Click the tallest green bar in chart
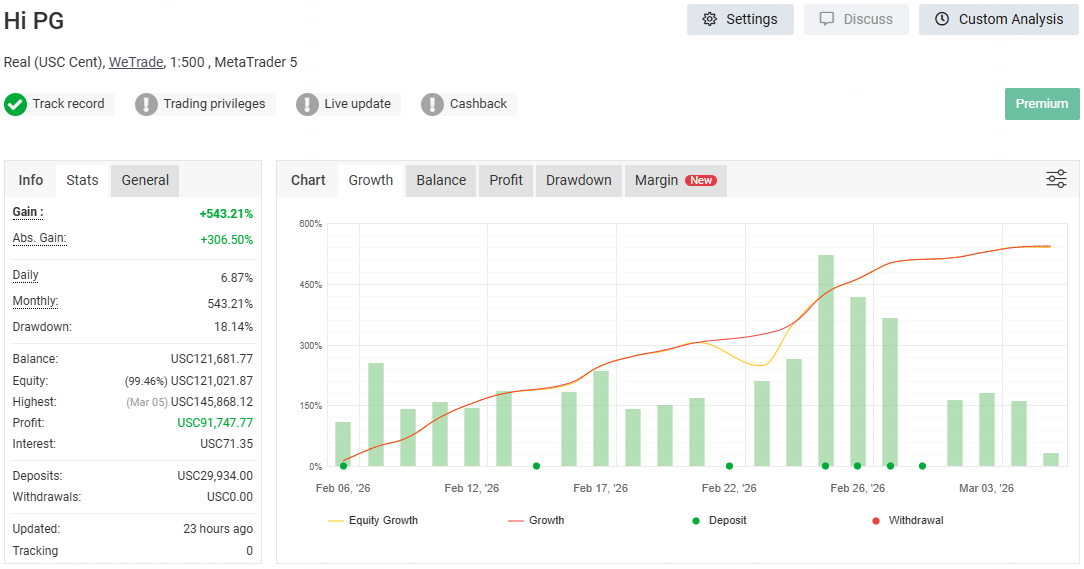 point(825,360)
